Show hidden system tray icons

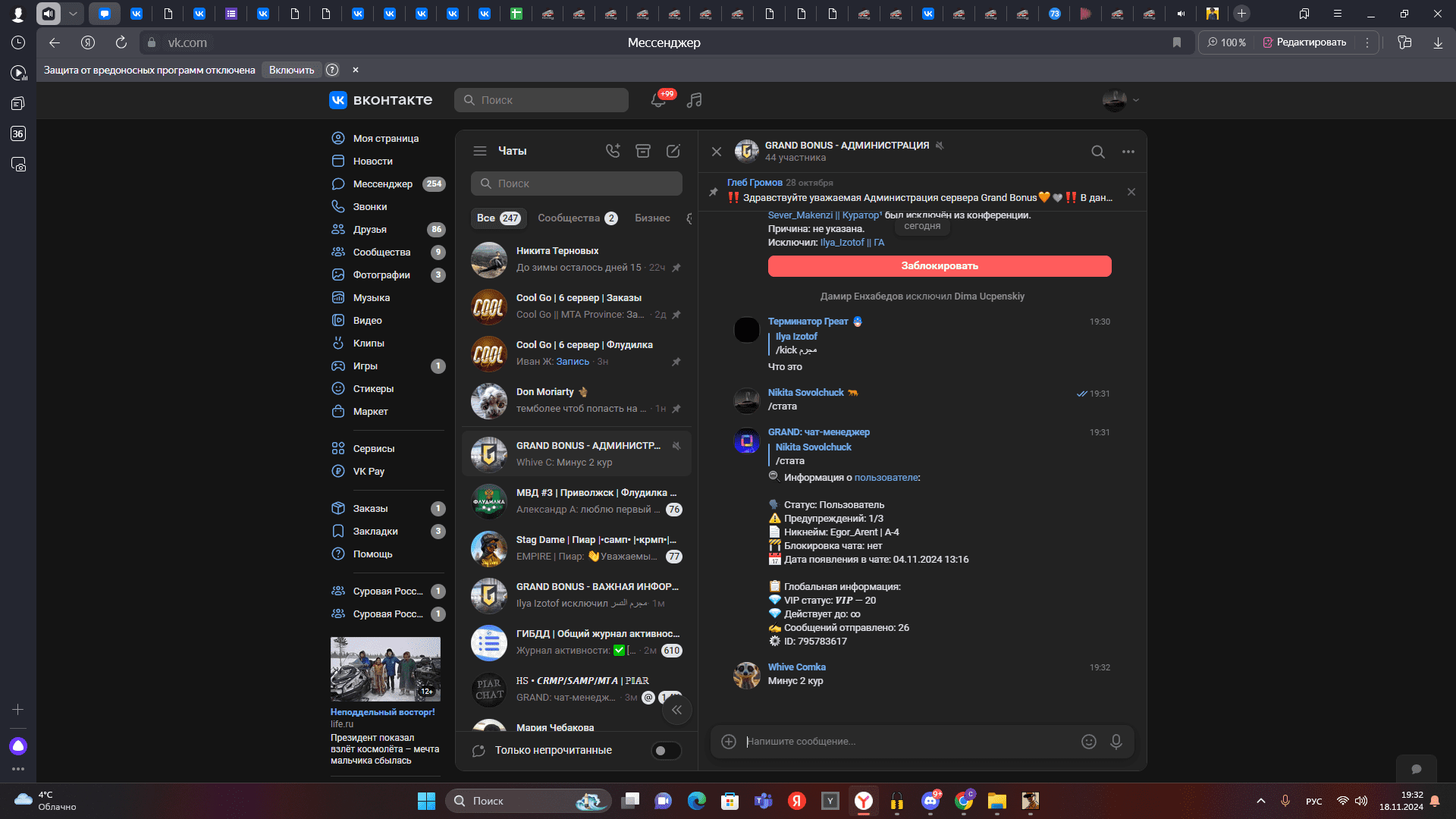point(1261,801)
